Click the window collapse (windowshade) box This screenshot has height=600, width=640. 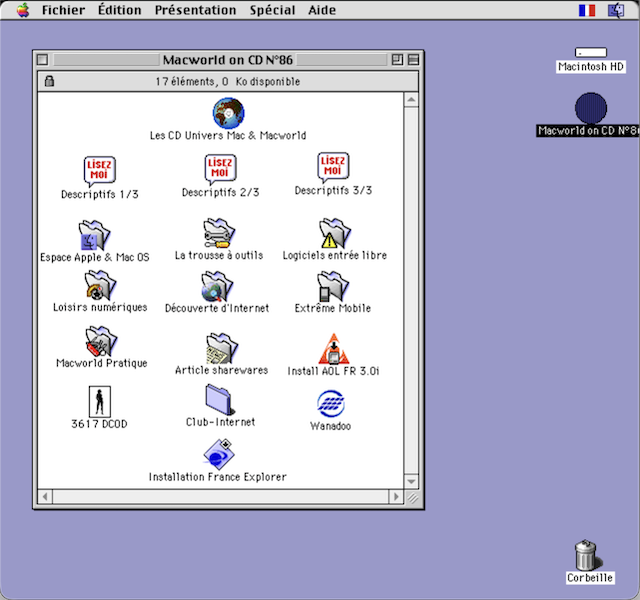(x=413, y=60)
